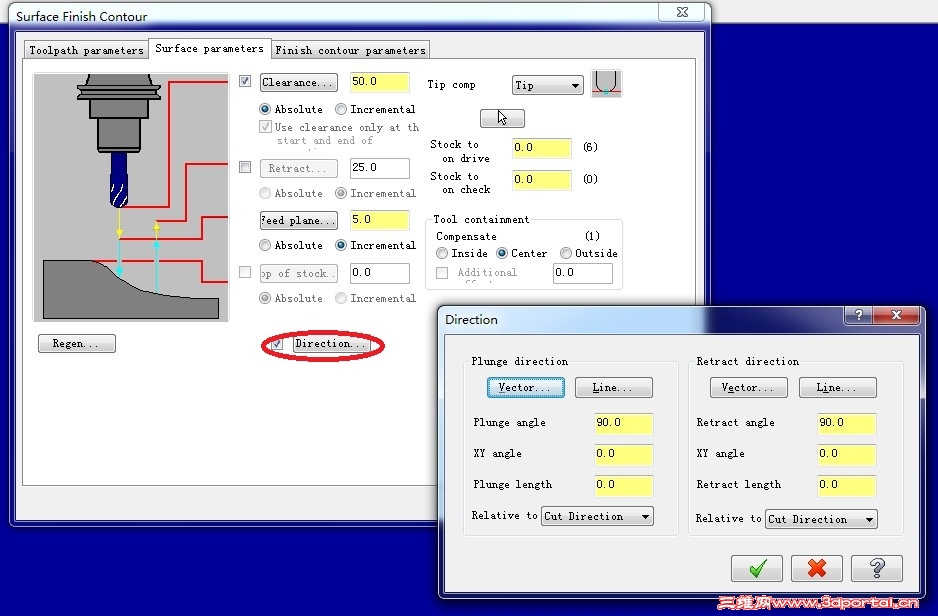This screenshot has width=938, height=616.
Task: Select Incremental radio under Feed plane
Action: pyautogui.click(x=341, y=245)
